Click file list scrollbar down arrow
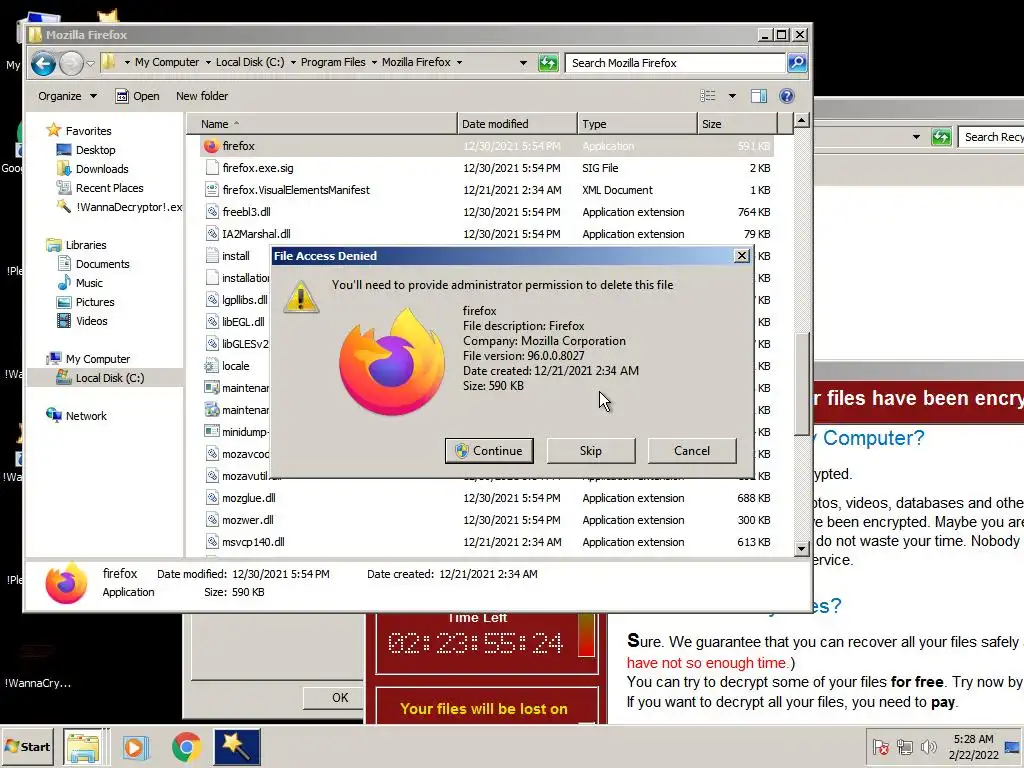 pyautogui.click(x=801, y=549)
